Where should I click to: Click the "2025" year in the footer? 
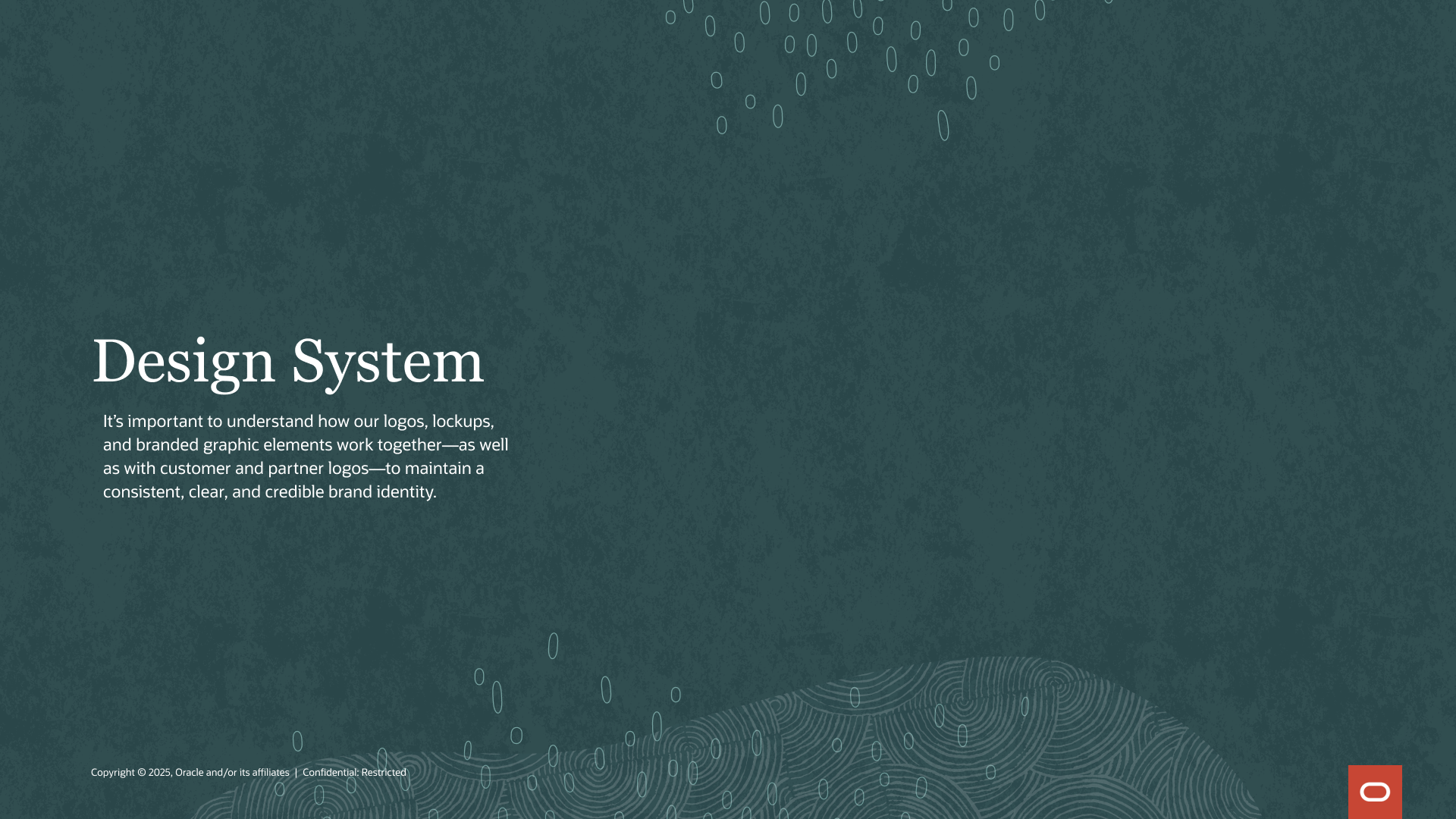(x=159, y=773)
